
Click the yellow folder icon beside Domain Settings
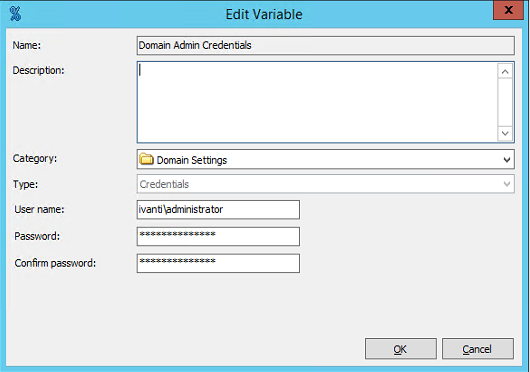tap(146, 159)
